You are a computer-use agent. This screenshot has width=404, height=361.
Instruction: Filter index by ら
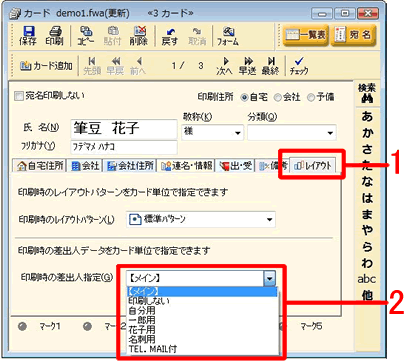pyautogui.click(x=367, y=247)
